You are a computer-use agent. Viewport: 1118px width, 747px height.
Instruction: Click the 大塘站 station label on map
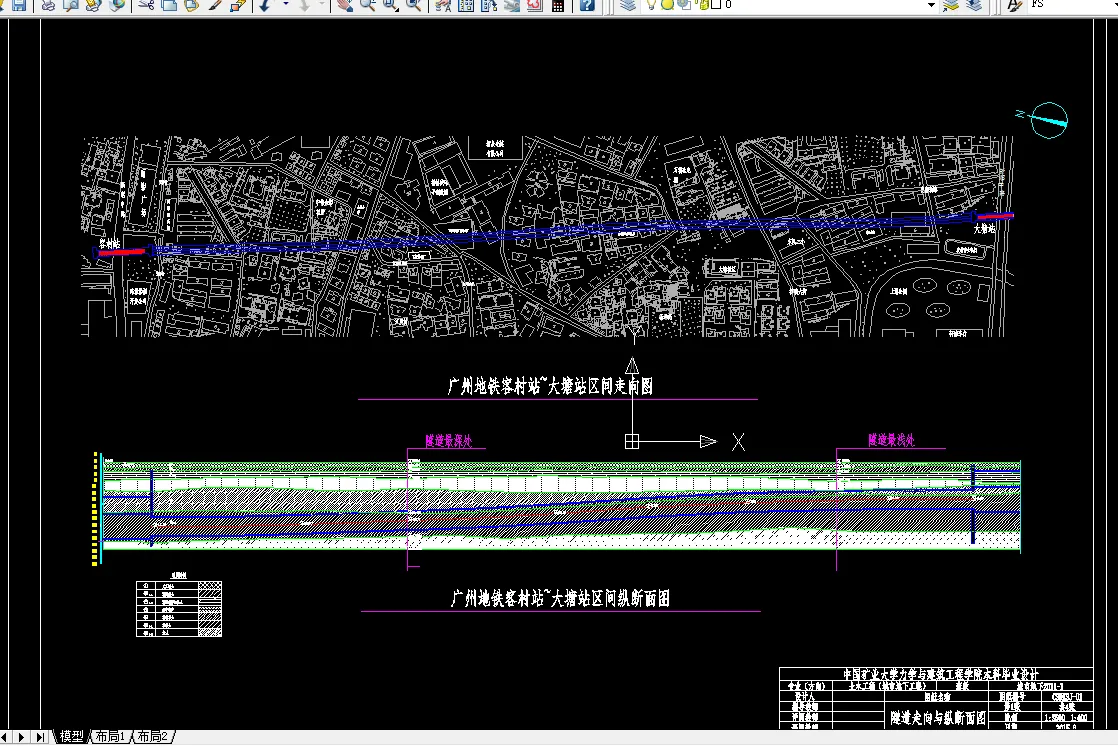[x=984, y=229]
